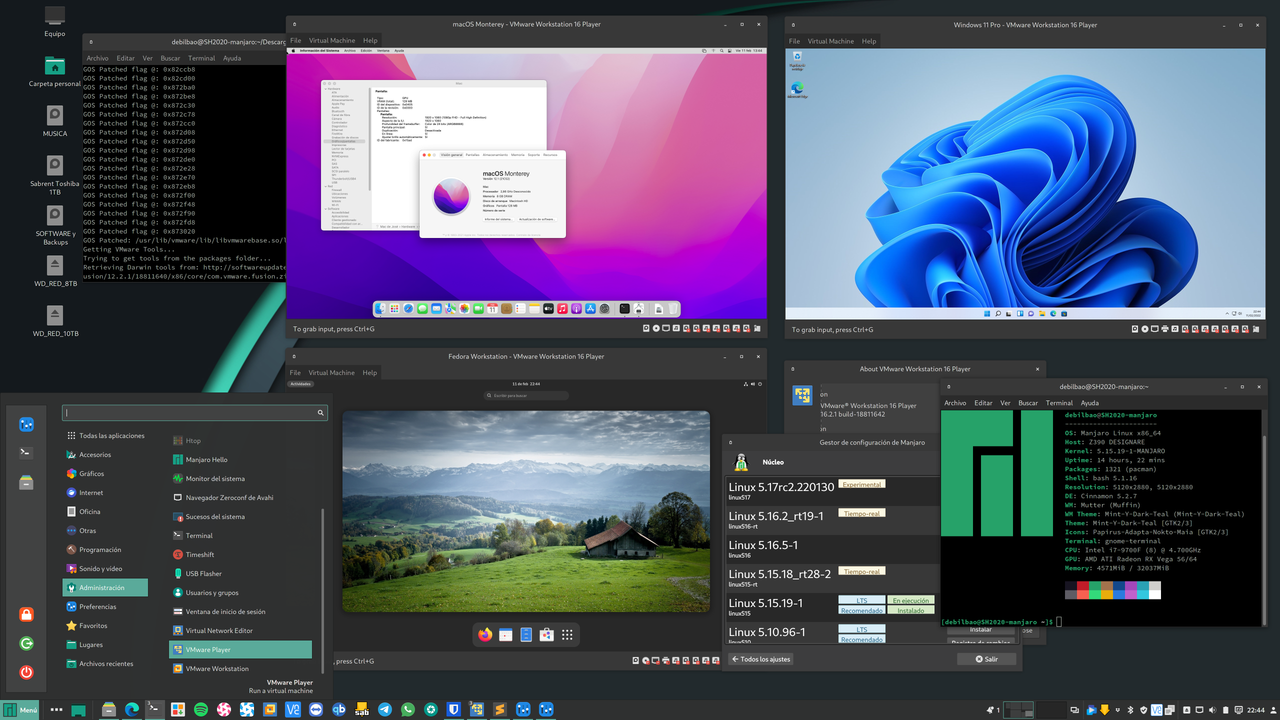Image resolution: width=1280 pixels, height=720 pixels.
Task: Open Usuarios y grupos
Action: 241,593
